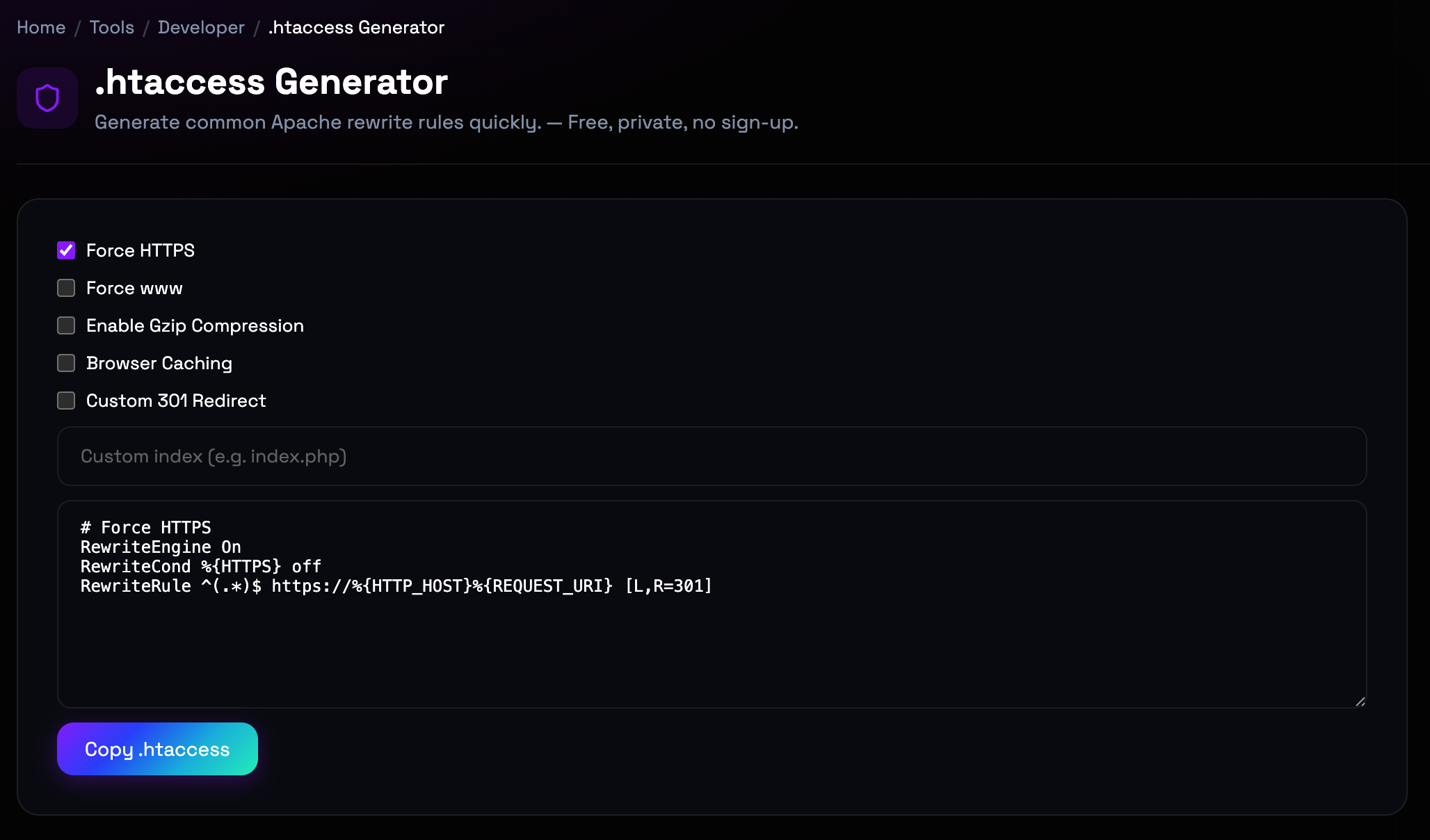Image resolution: width=1430 pixels, height=840 pixels.
Task: Click the purple shield icon beside the title
Action: 47,98
